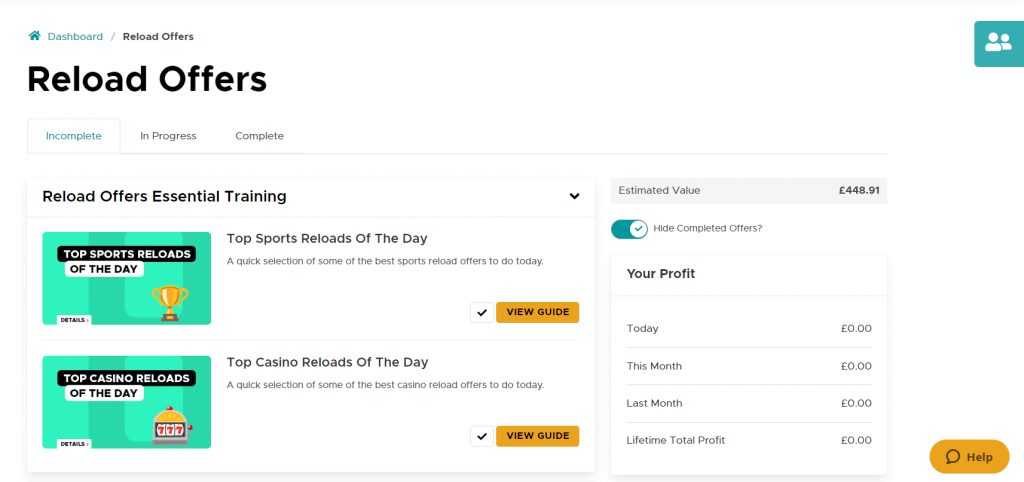Mark Top Sports Reloads as complete

point(482,312)
